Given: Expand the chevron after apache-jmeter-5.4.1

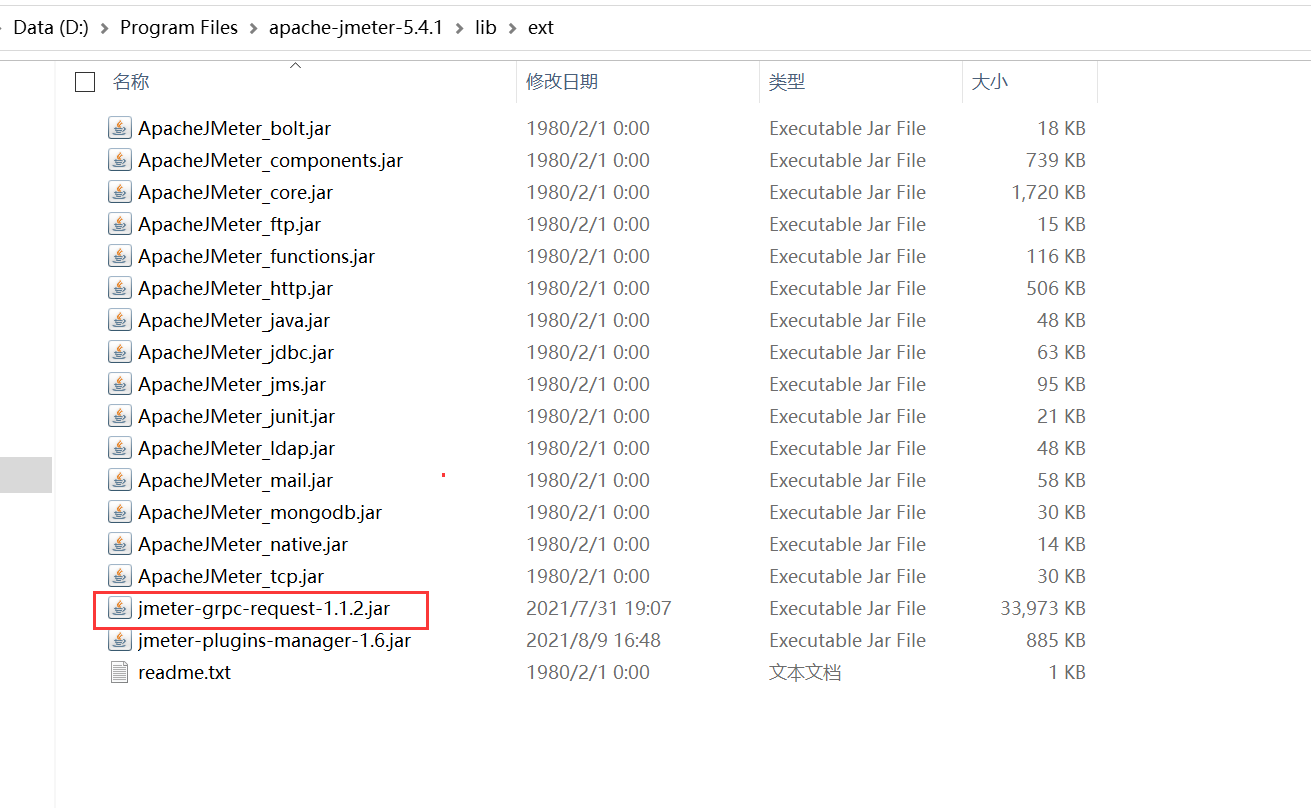Looking at the screenshot, I should [460, 28].
